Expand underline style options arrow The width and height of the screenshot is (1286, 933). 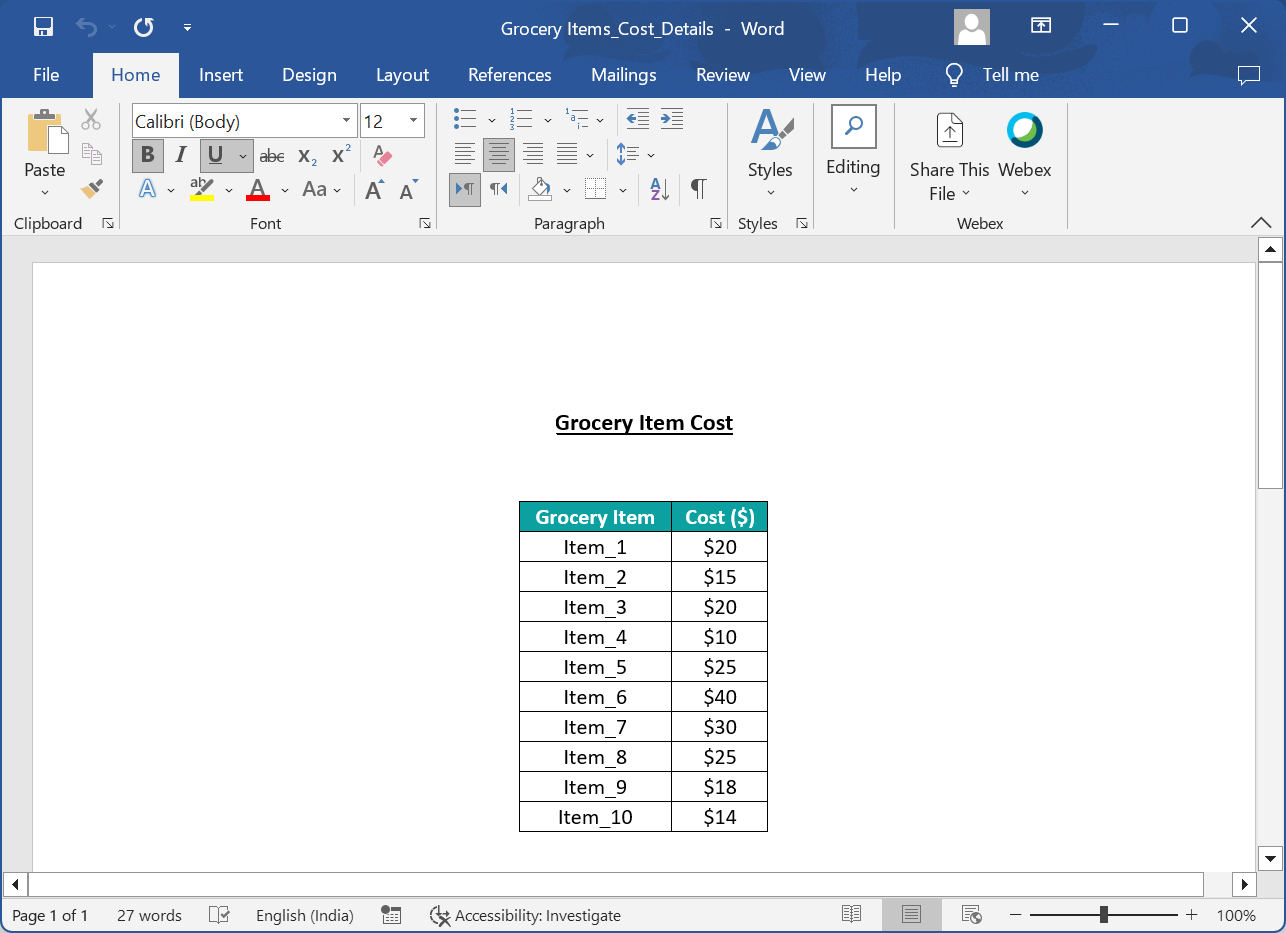(x=243, y=156)
